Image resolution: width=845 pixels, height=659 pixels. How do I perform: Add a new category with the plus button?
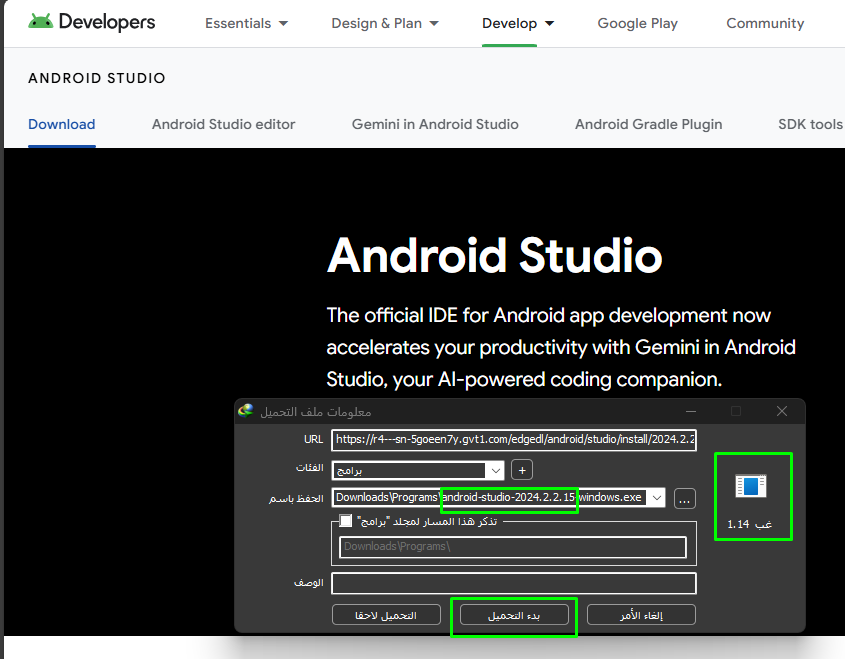[521, 470]
